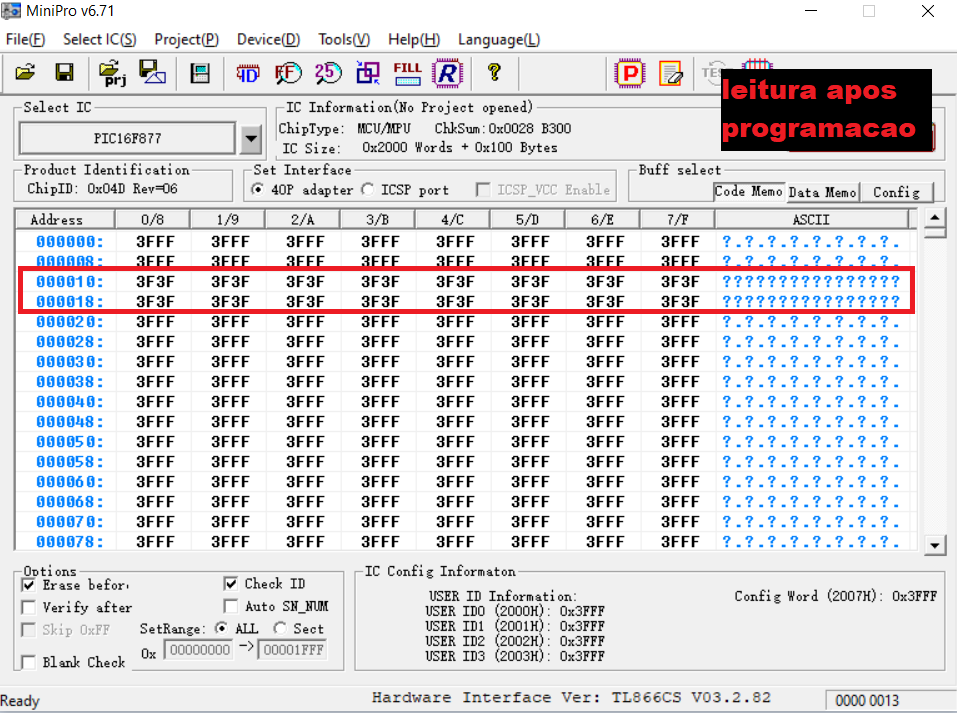Image resolution: width=957 pixels, height=713 pixels.
Task: Select the ICSP port radio button
Action: pyautogui.click(x=367, y=190)
